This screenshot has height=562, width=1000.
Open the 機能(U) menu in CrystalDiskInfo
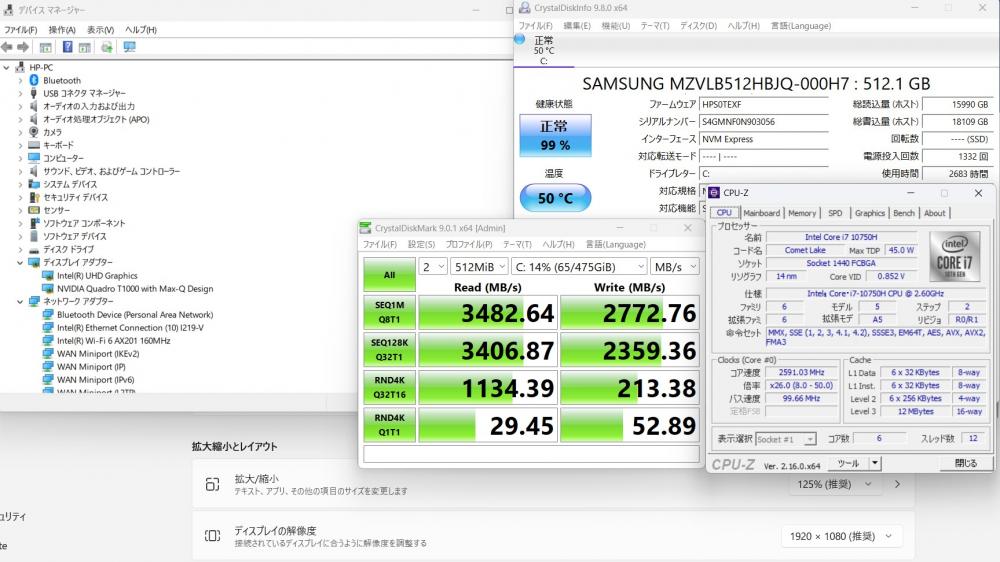pyautogui.click(x=615, y=26)
